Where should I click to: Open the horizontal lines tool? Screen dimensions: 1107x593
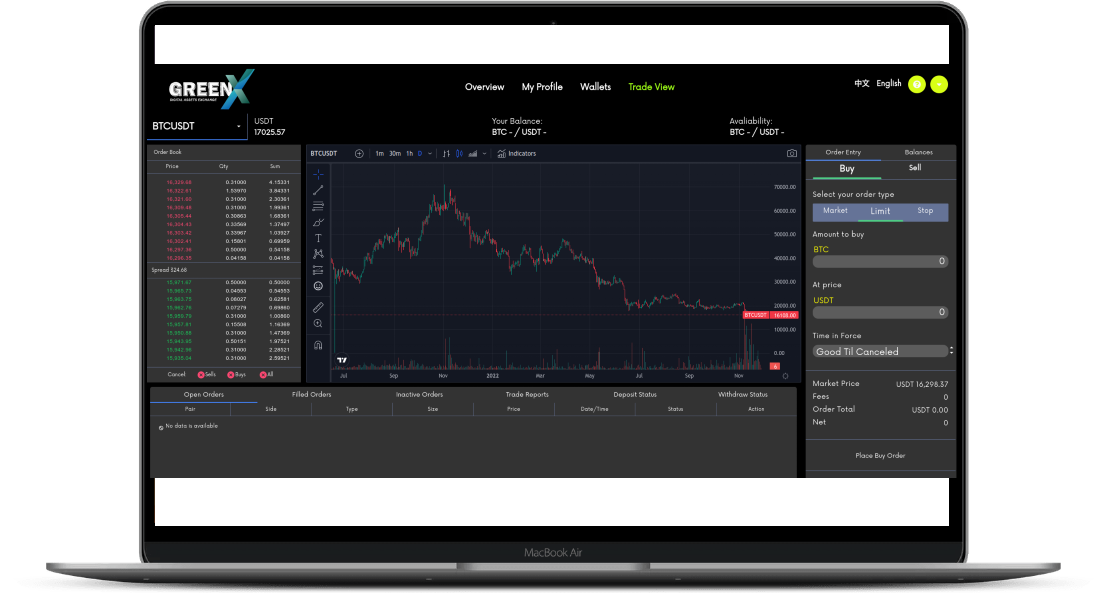click(x=318, y=206)
